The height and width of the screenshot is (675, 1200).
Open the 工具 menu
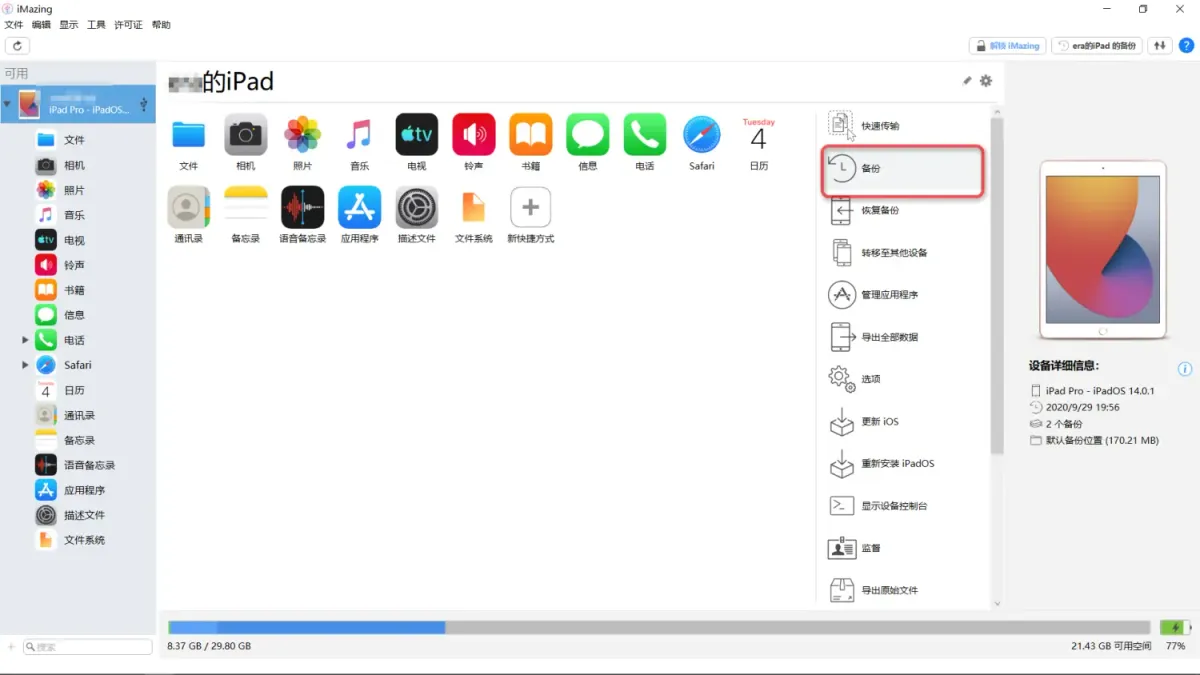[x=96, y=24]
